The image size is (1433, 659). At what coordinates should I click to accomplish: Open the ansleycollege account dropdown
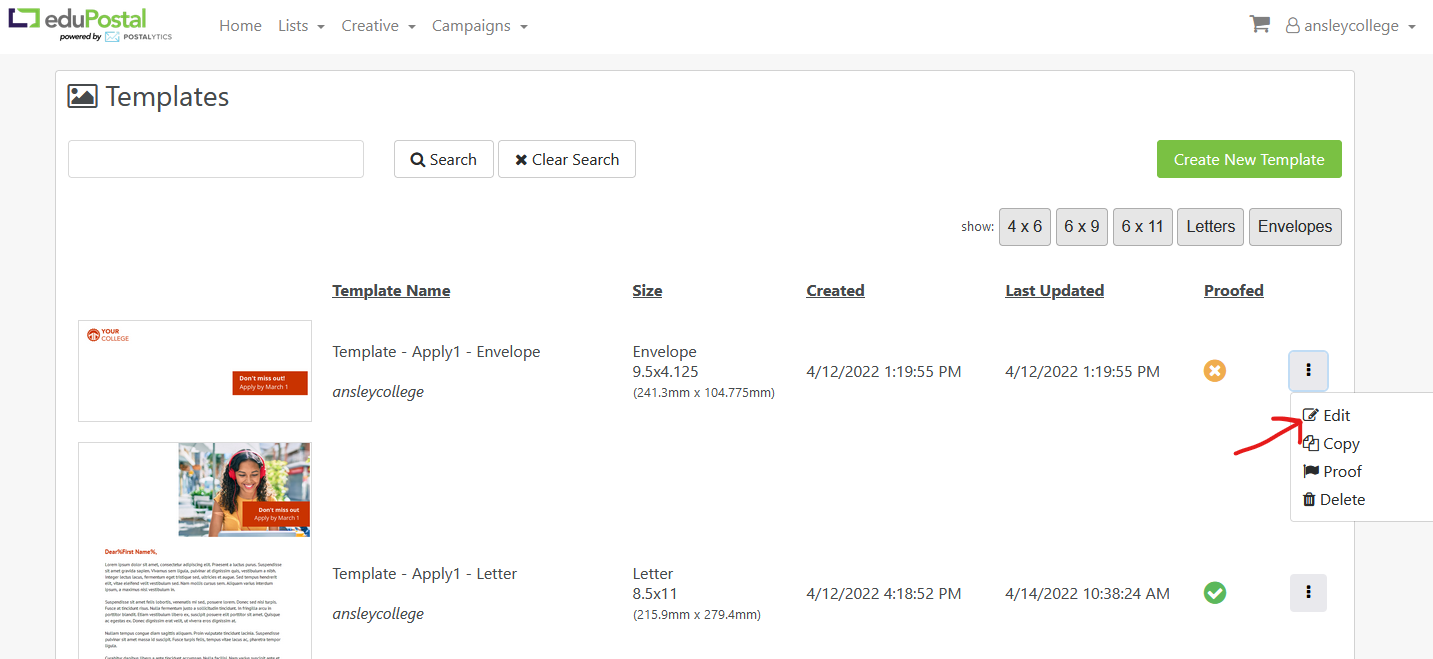point(1351,26)
